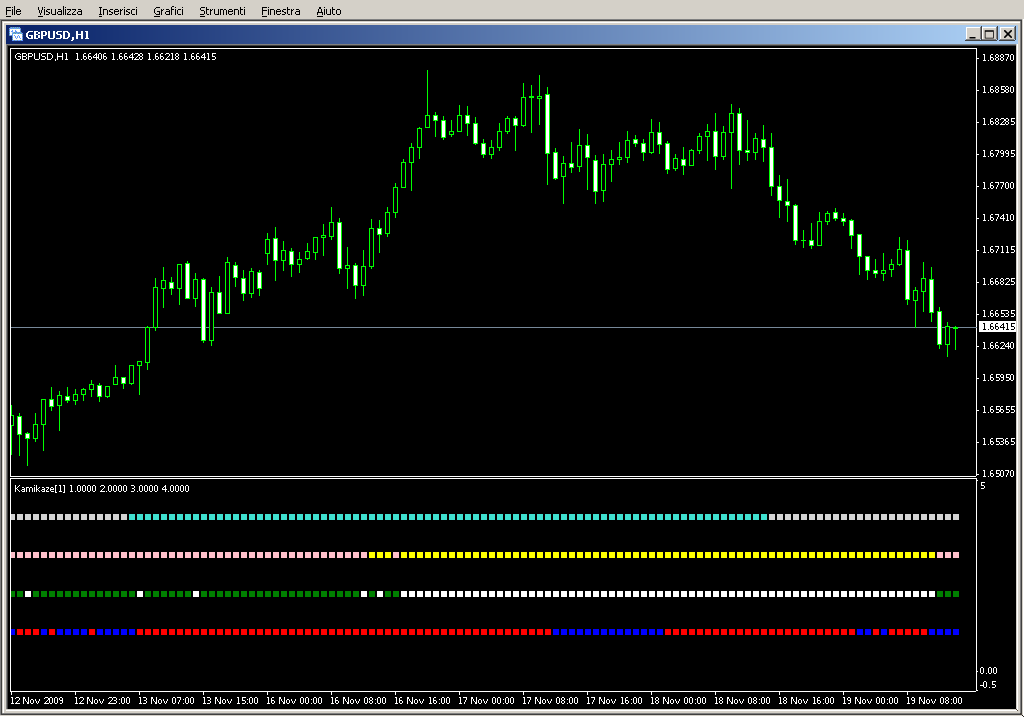Click the GBPUSD,H1 window title text
Screen dimensions: 1024x717
(57, 35)
